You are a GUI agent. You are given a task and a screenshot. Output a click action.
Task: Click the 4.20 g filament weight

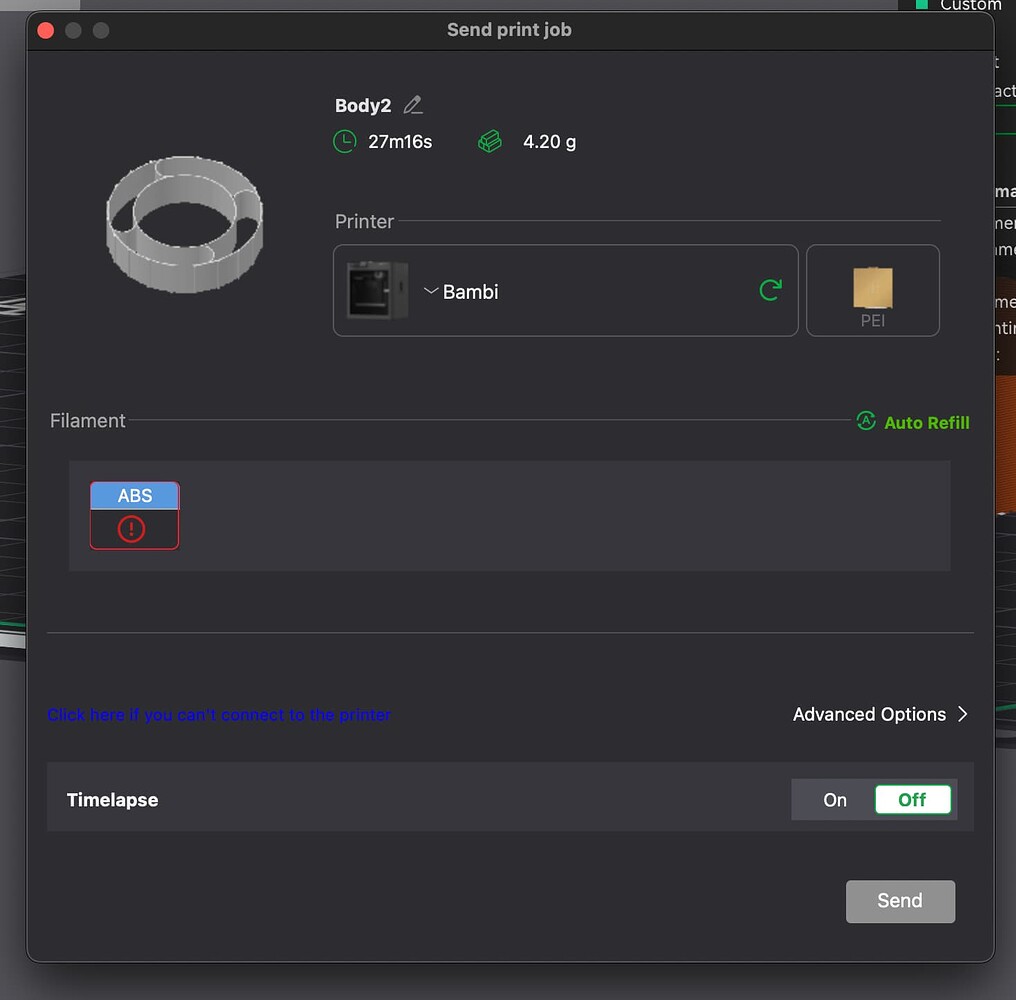point(549,142)
